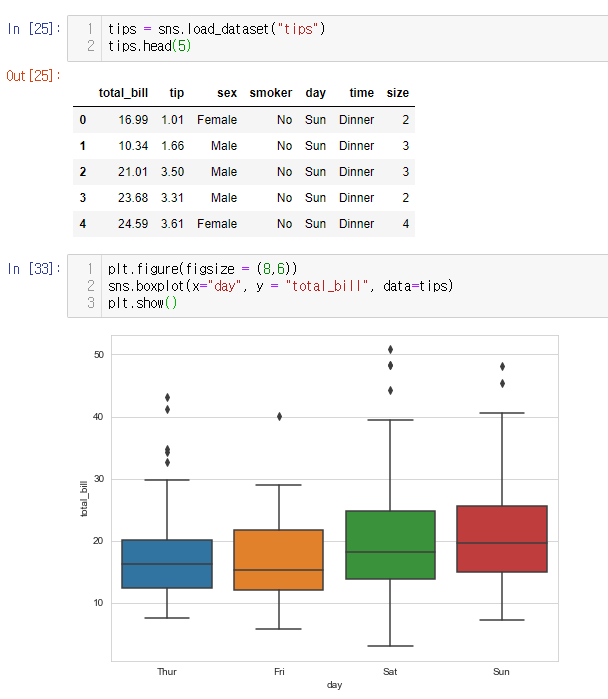Click the single Fri outlier diamond marker
Image resolution: width=608 pixels, height=699 pixels.
pyautogui.click(x=278, y=416)
